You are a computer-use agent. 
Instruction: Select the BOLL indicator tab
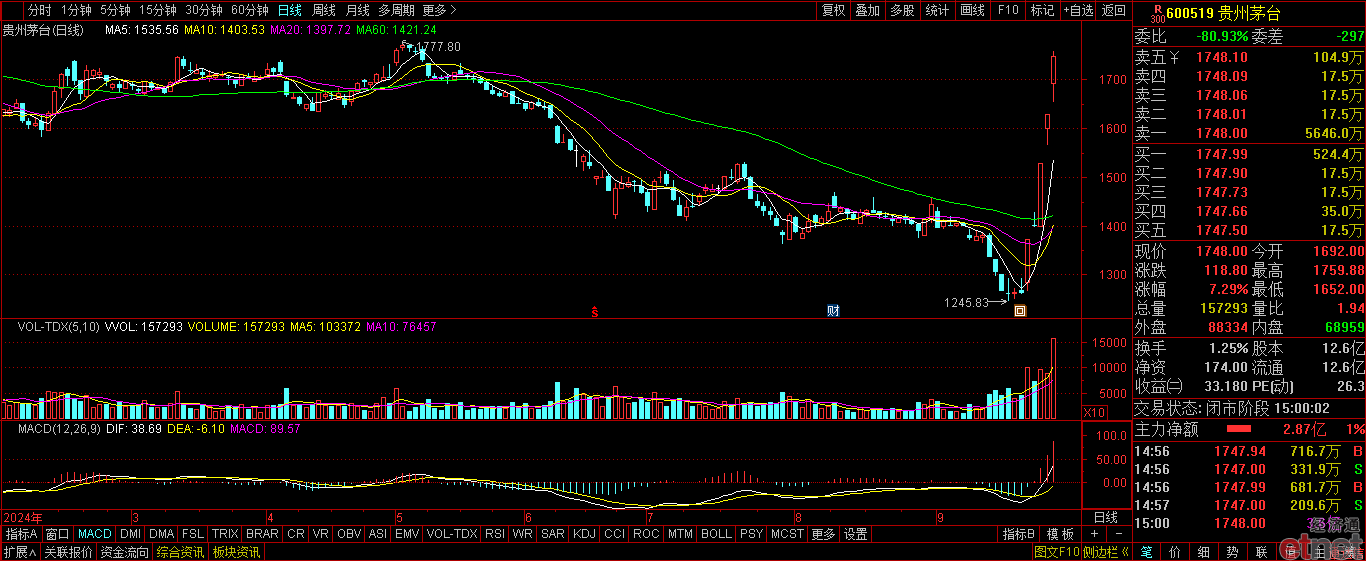click(x=716, y=534)
